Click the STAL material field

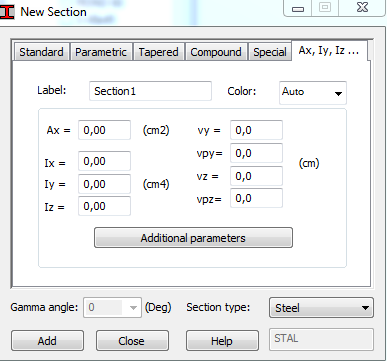321,339
